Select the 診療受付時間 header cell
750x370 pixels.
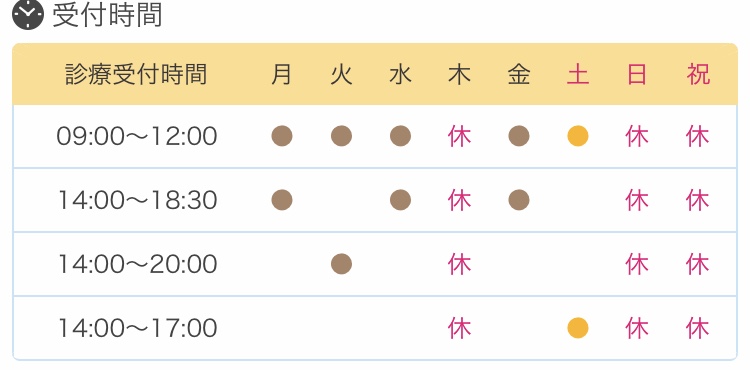(x=136, y=75)
